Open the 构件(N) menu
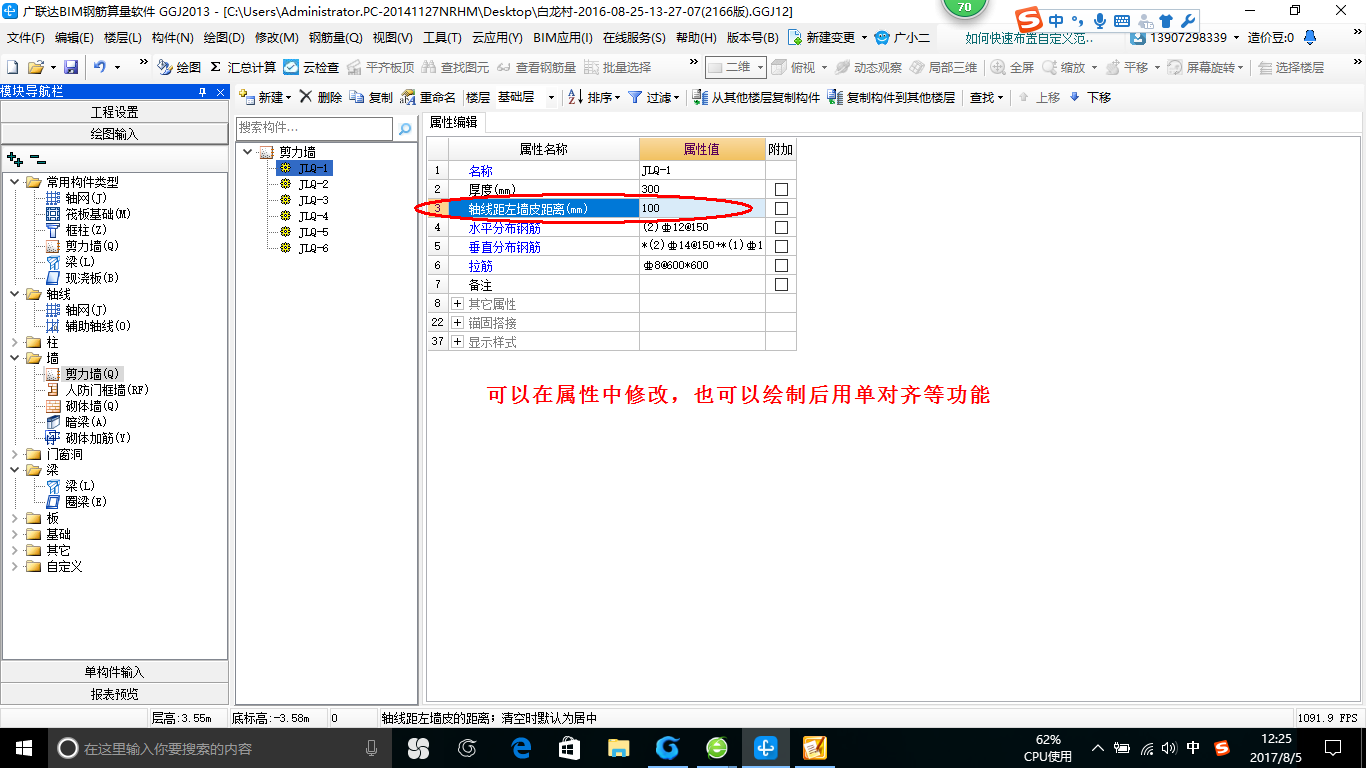 tap(173, 38)
